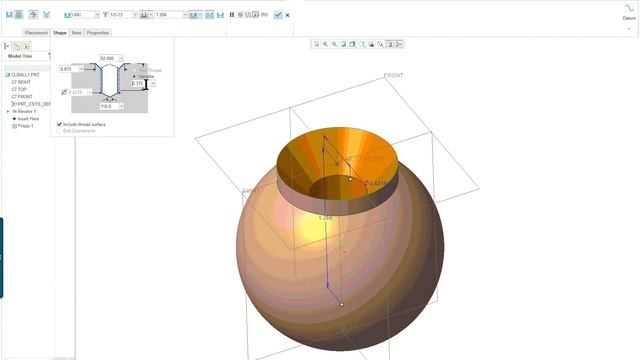The image size is (640, 360).
Task: Open the Note tab
Action: coord(76,33)
